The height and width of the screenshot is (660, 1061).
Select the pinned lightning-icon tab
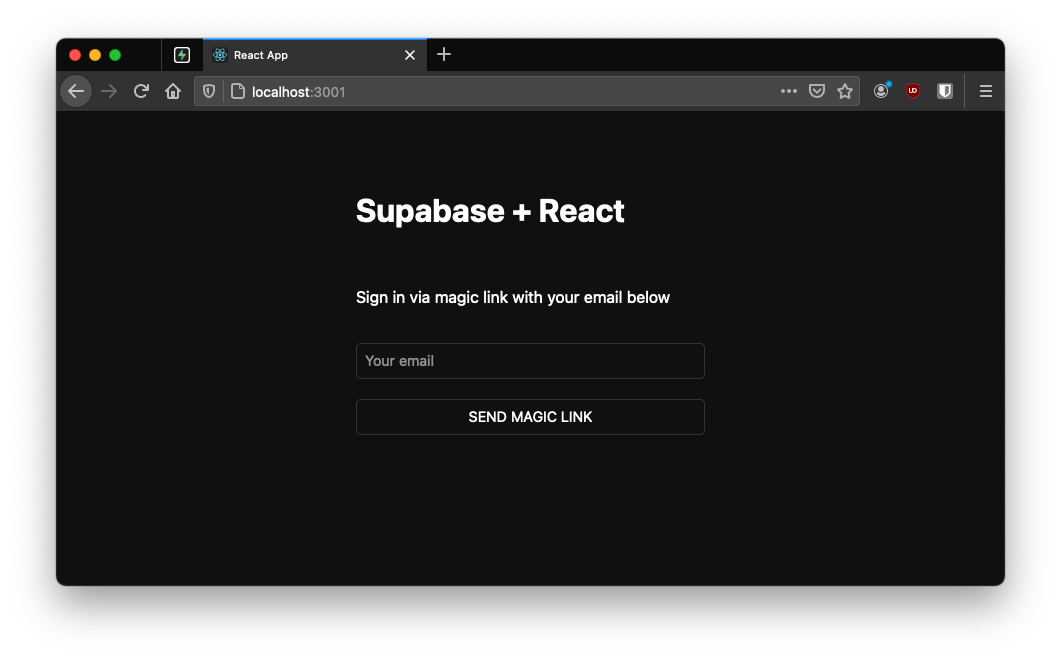pyautogui.click(x=181, y=55)
